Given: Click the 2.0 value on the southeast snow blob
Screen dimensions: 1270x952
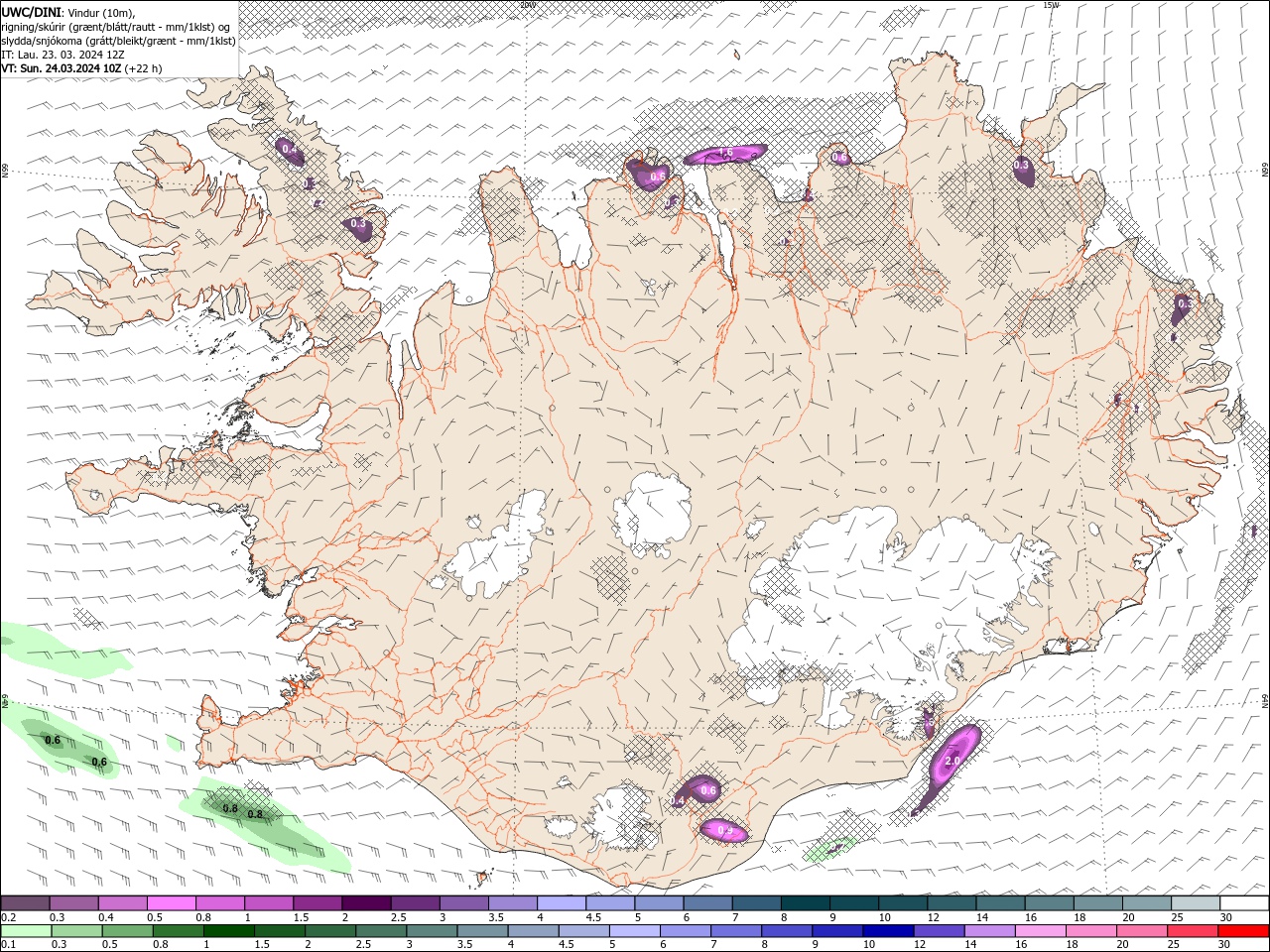Looking at the screenshot, I should [x=952, y=762].
